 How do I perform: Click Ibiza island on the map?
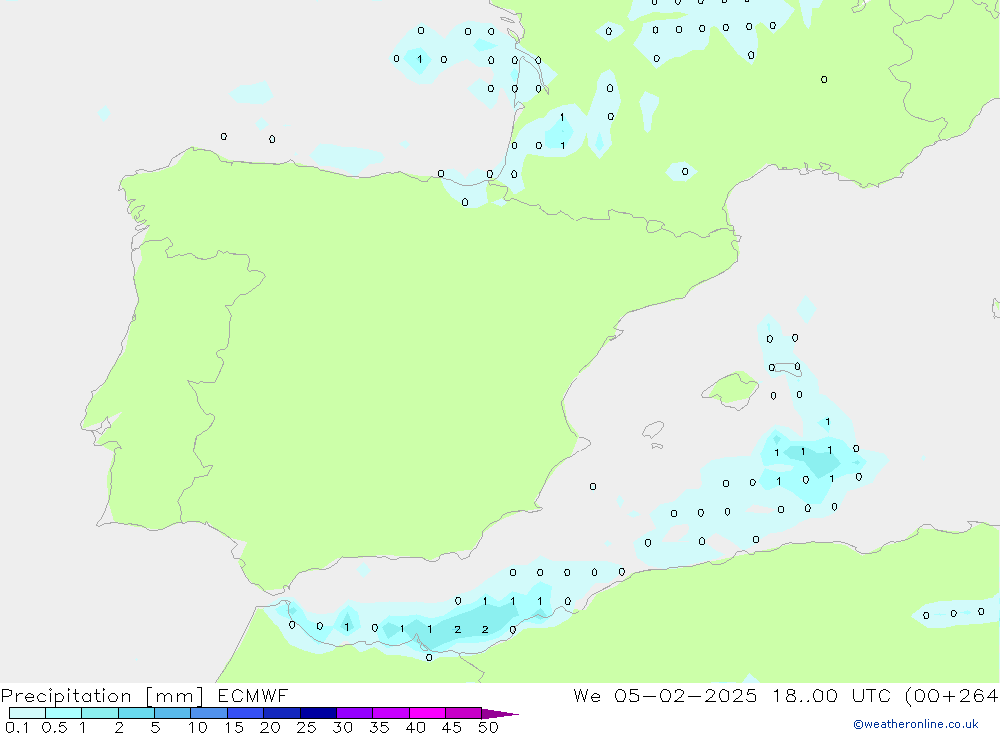pyautogui.click(x=652, y=430)
